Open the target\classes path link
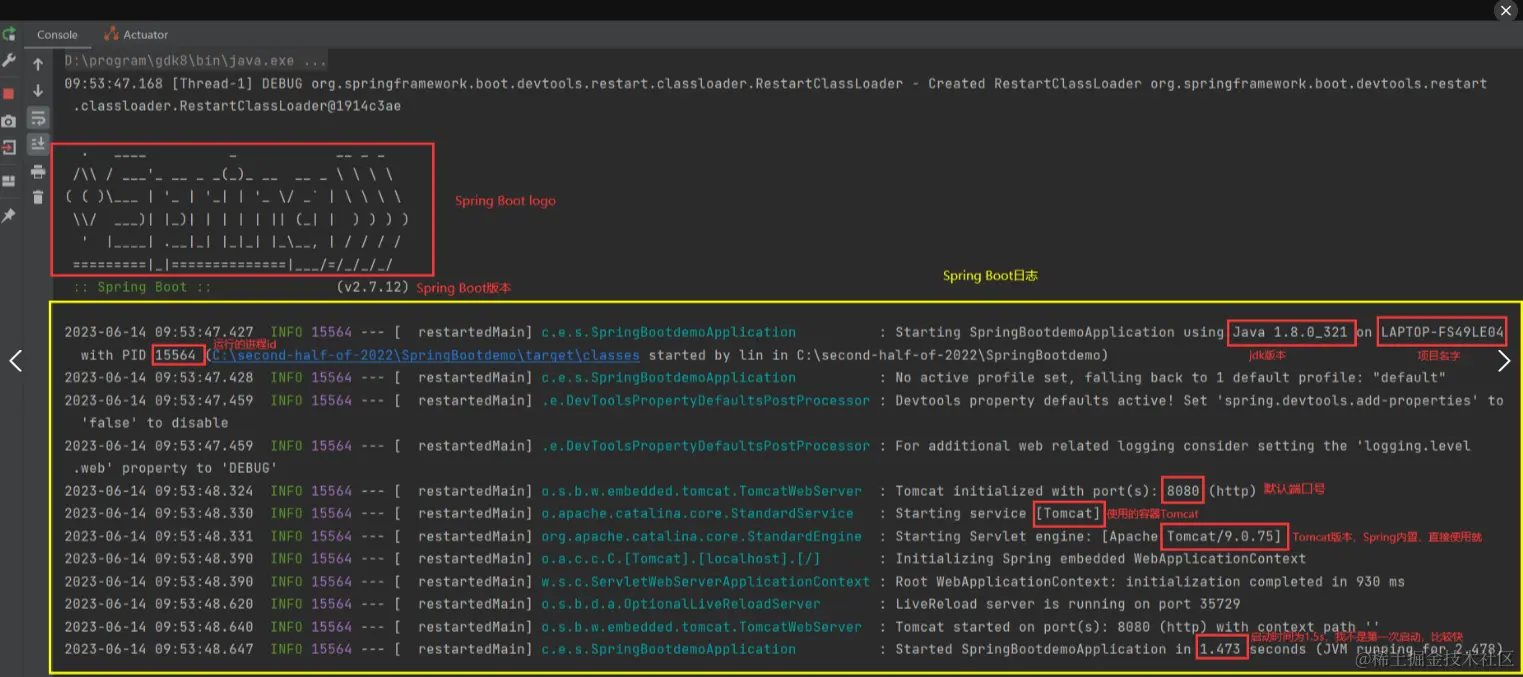This screenshot has height=677, width=1523. 425,355
